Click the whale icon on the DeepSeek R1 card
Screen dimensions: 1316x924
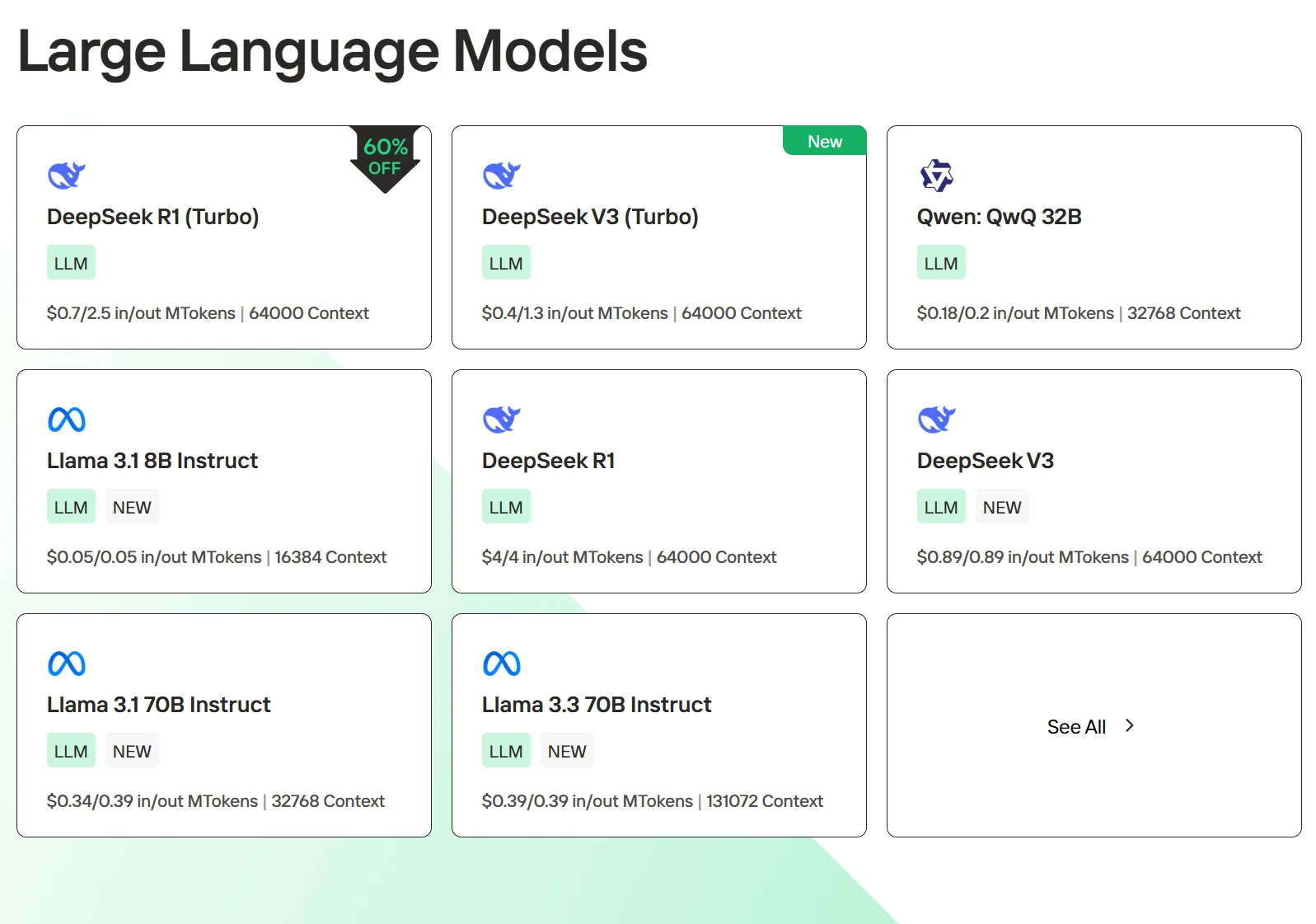(x=502, y=419)
